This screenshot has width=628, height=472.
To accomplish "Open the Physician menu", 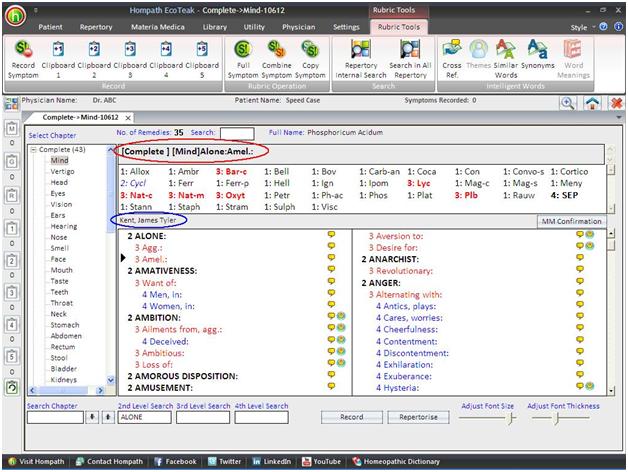I will click(x=298, y=27).
